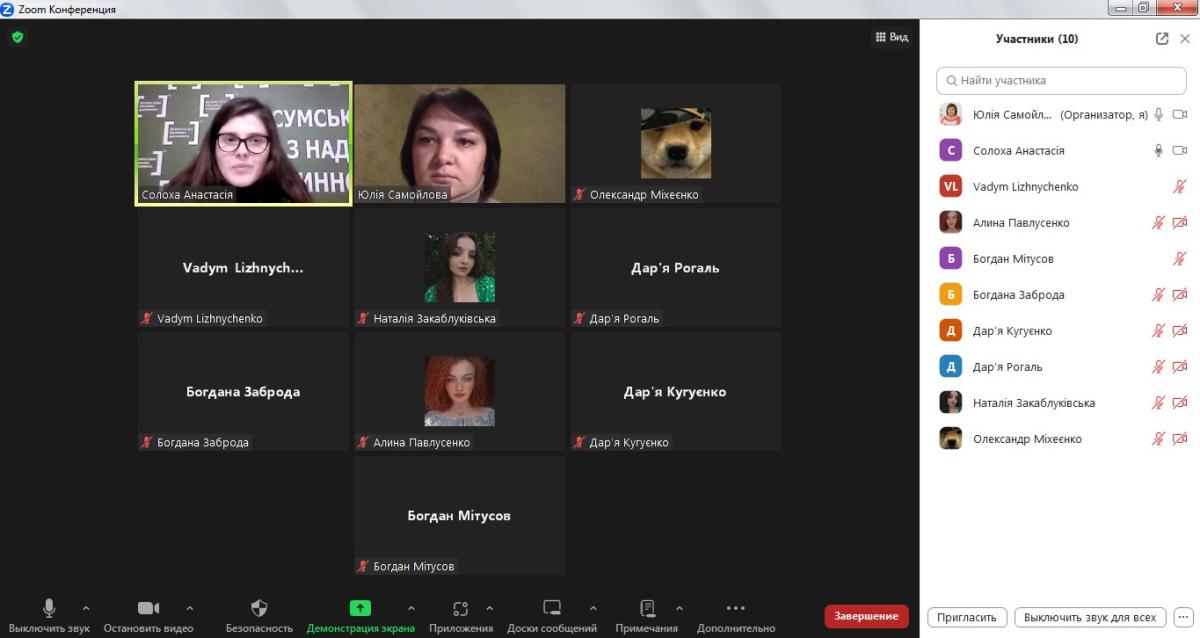Open the Notes (Примечания) icon
Viewport: 1200px width, 638px height.
pyautogui.click(x=647, y=608)
